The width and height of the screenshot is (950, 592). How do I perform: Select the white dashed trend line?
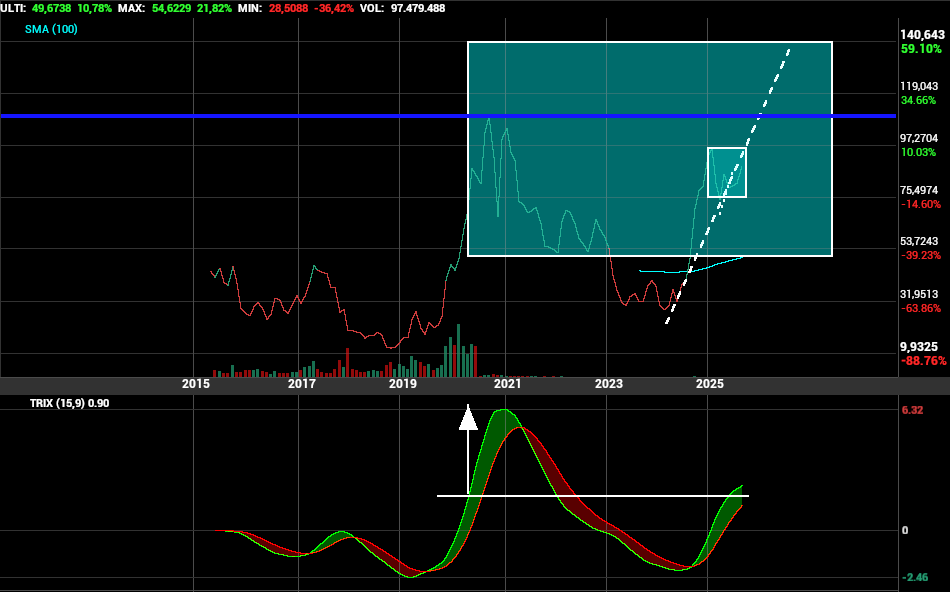click(x=728, y=185)
